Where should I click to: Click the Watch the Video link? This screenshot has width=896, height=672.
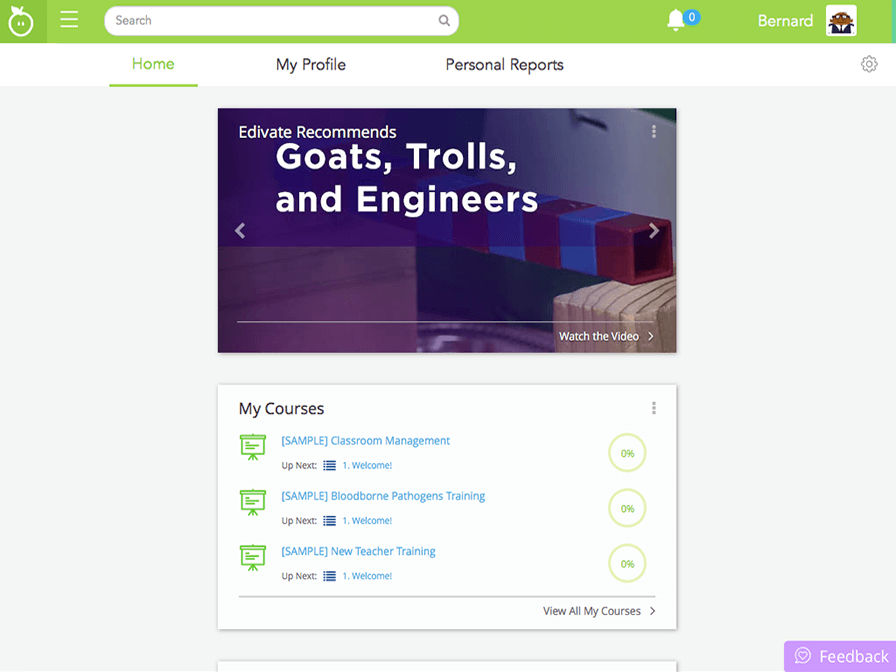599,337
